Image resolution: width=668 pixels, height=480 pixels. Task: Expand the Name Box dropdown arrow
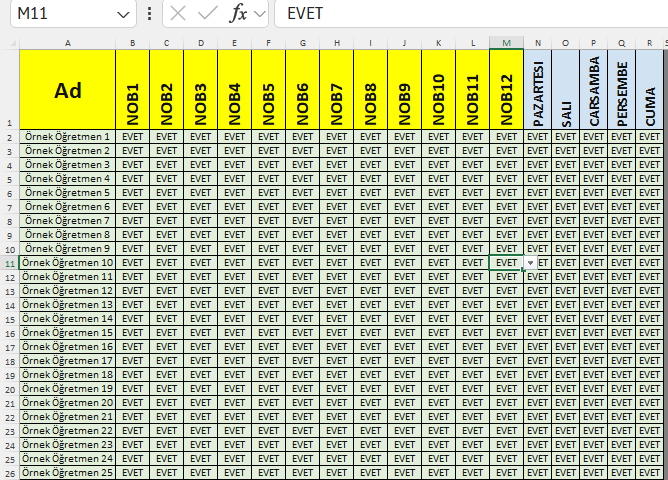(123, 14)
